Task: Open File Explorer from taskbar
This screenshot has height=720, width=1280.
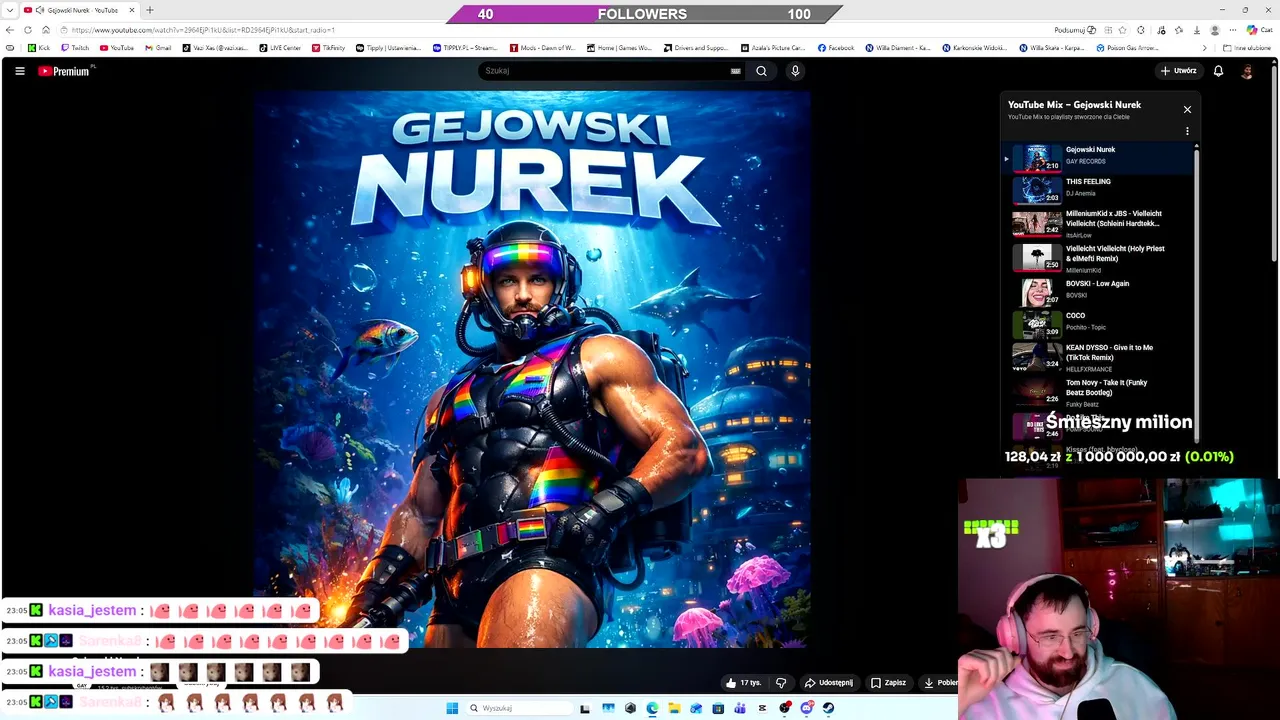Action: point(674,708)
